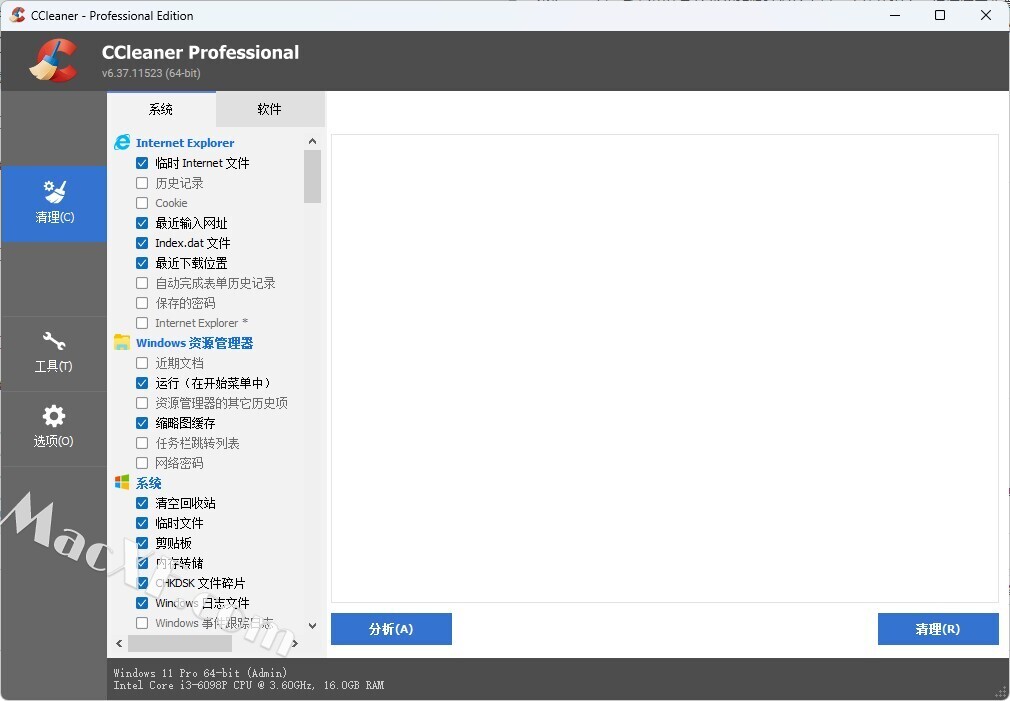Uncheck 清空回收站 checkbox
This screenshot has width=1010, height=701.
coord(142,503)
